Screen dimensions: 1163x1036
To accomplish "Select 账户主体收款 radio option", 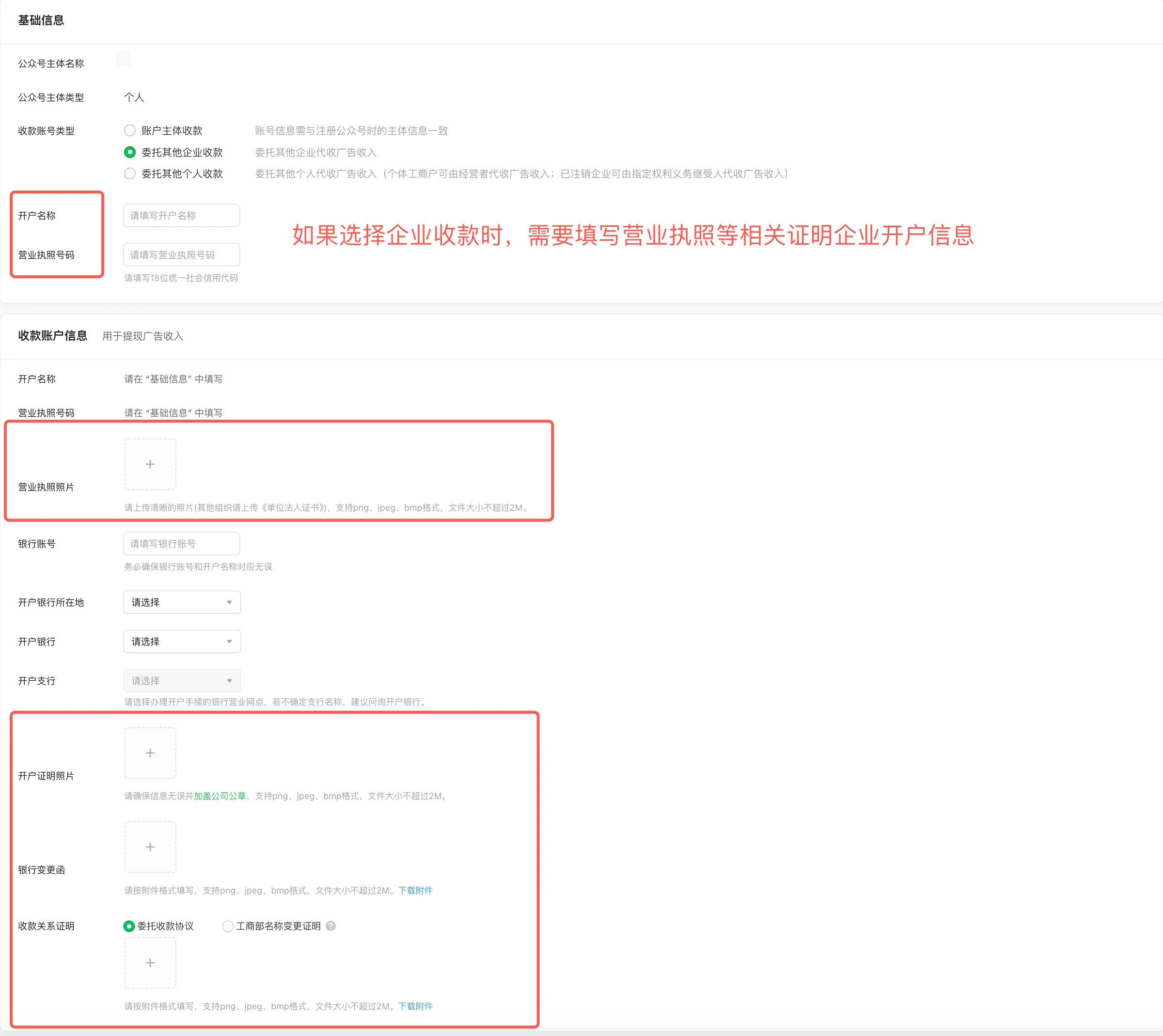I will click(x=130, y=130).
